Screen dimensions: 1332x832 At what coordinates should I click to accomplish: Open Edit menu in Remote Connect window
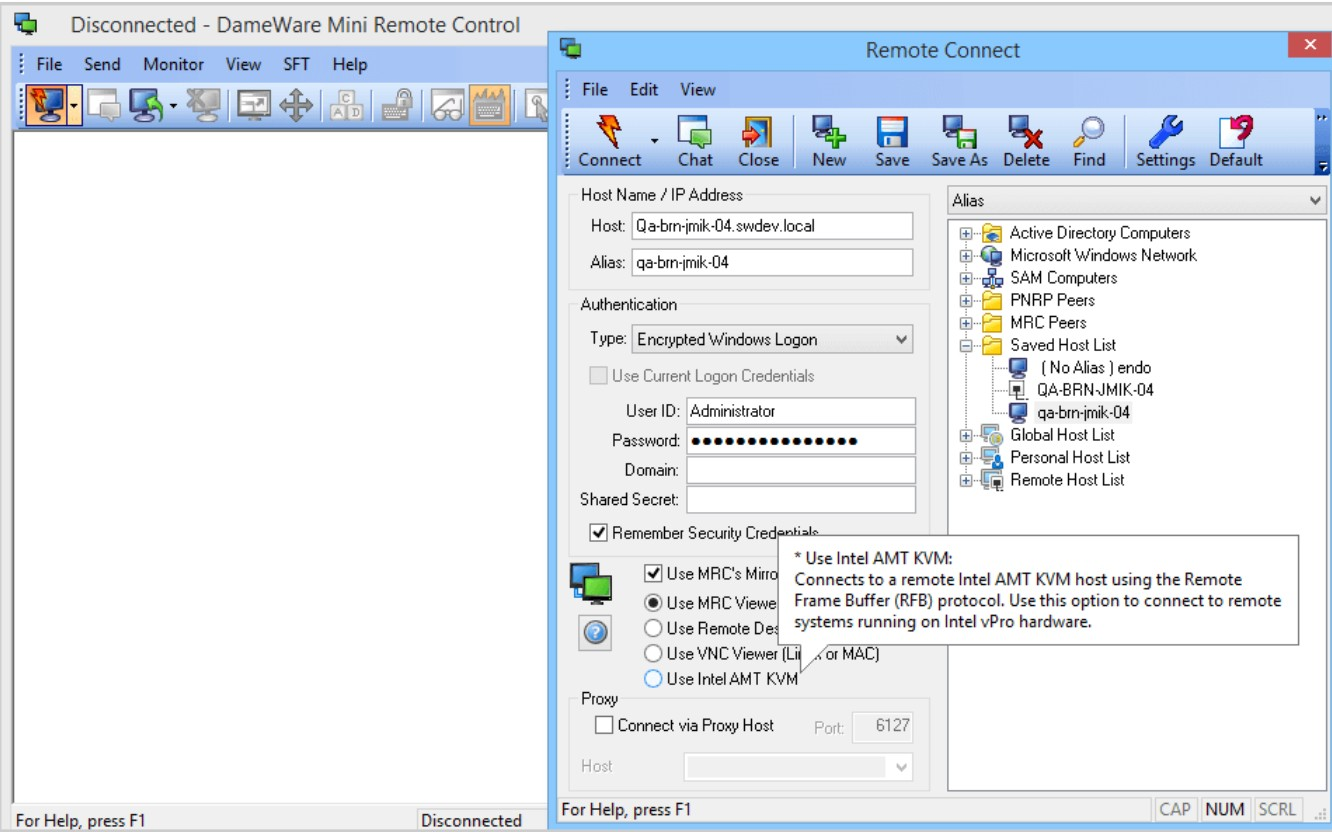[x=644, y=89]
